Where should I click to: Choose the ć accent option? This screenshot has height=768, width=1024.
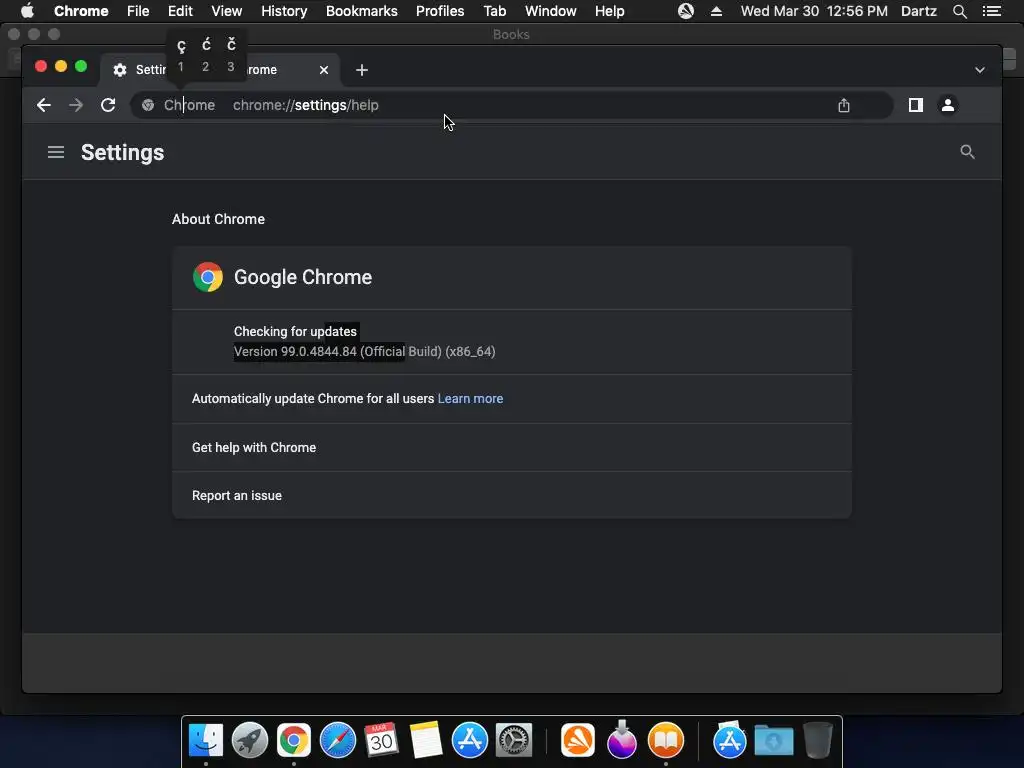(206, 55)
